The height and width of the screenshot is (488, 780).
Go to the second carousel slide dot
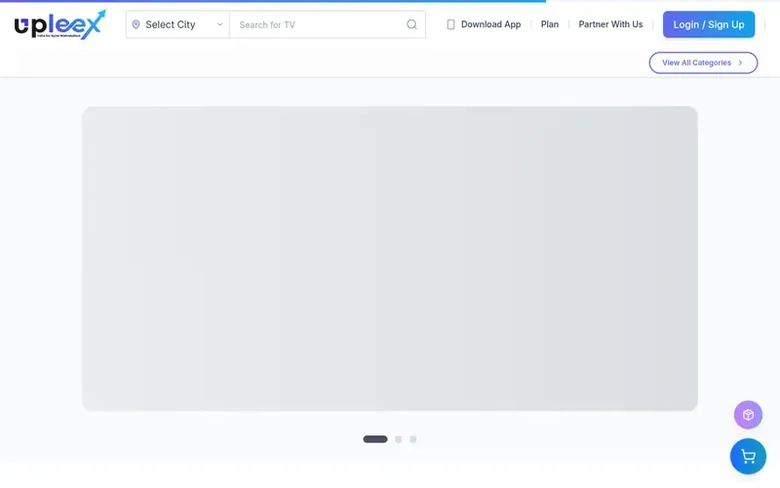[398, 439]
